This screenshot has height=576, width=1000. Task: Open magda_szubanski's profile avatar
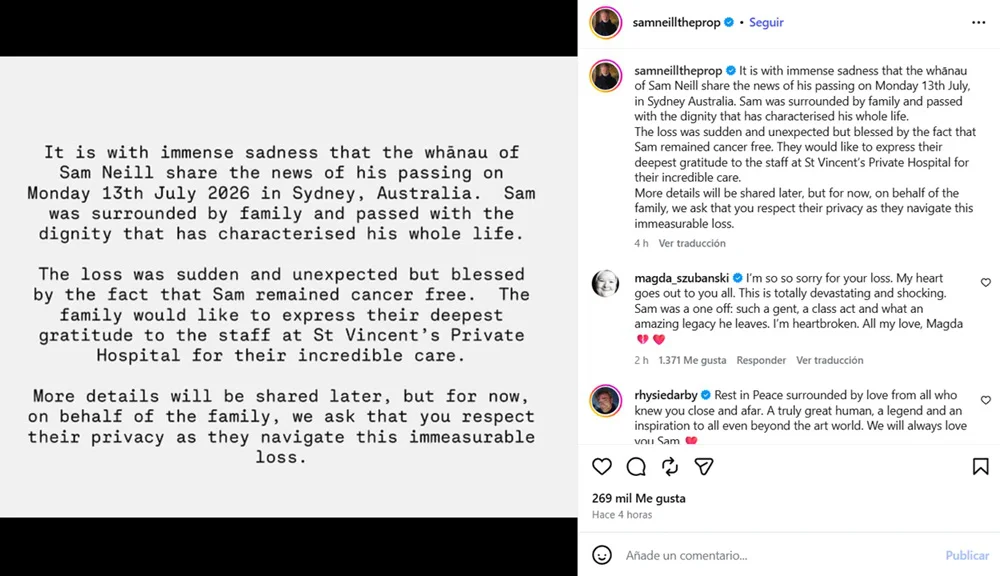point(605,283)
